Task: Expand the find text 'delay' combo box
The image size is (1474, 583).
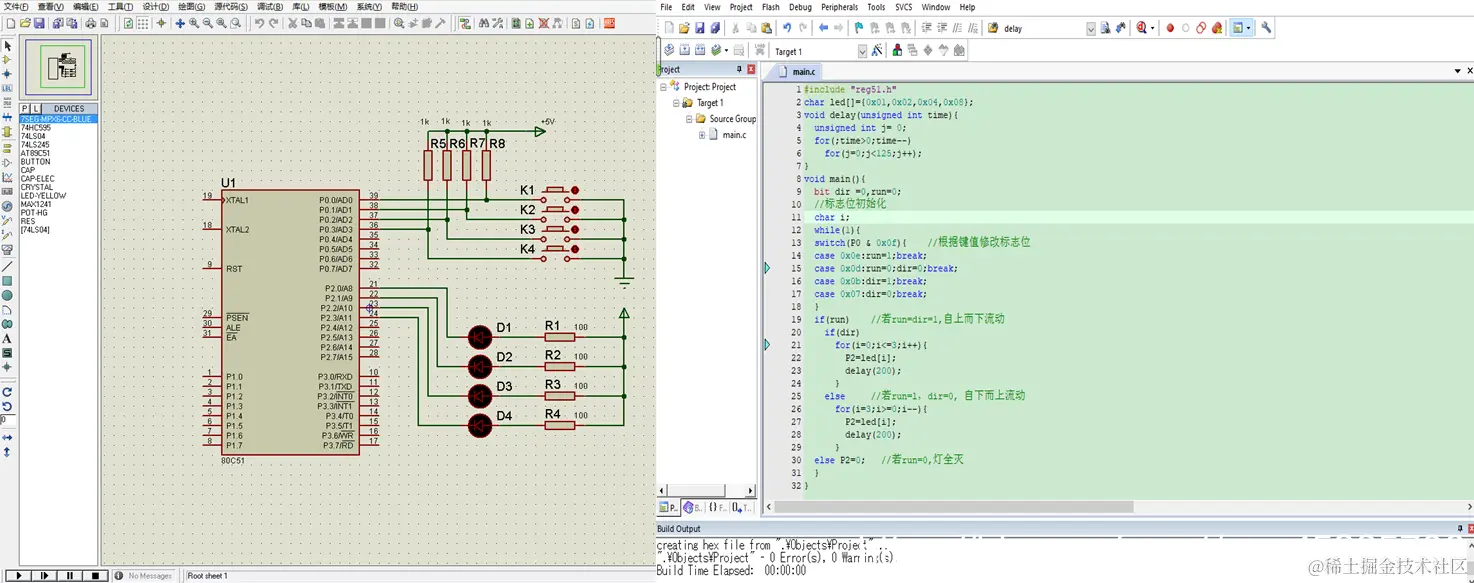Action: point(1090,28)
